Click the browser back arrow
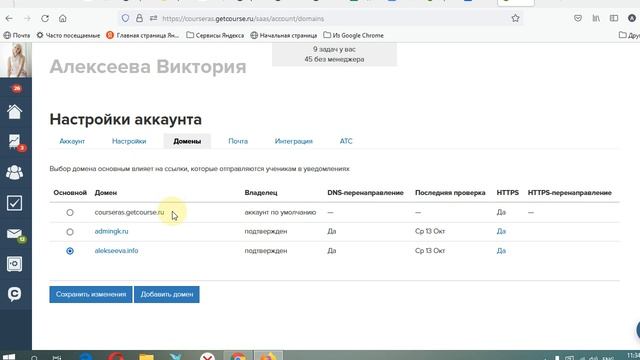The image size is (640, 360). click(x=9, y=18)
